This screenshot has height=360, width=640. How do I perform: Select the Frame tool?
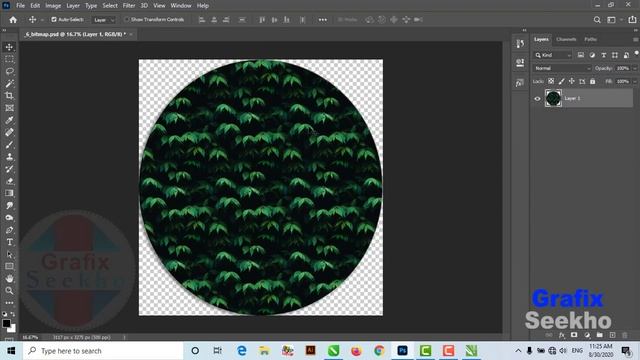[9, 108]
